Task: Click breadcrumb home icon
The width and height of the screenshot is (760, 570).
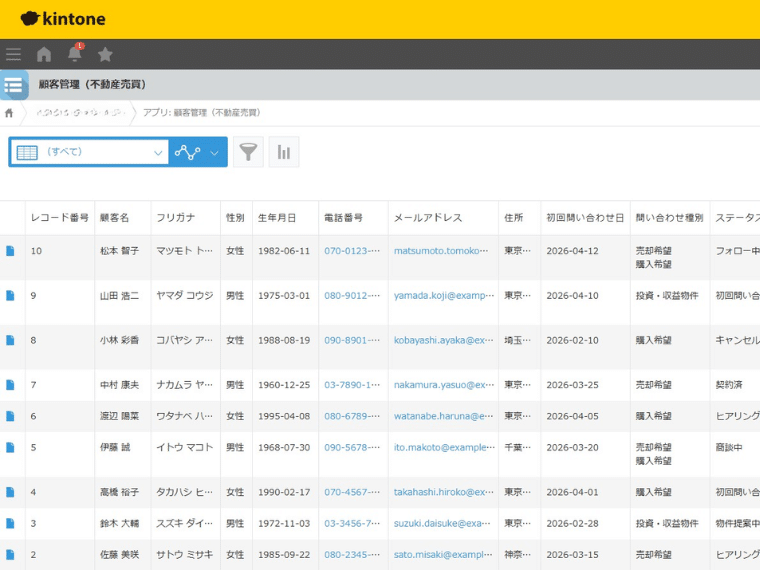Action: (x=10, y=113)
